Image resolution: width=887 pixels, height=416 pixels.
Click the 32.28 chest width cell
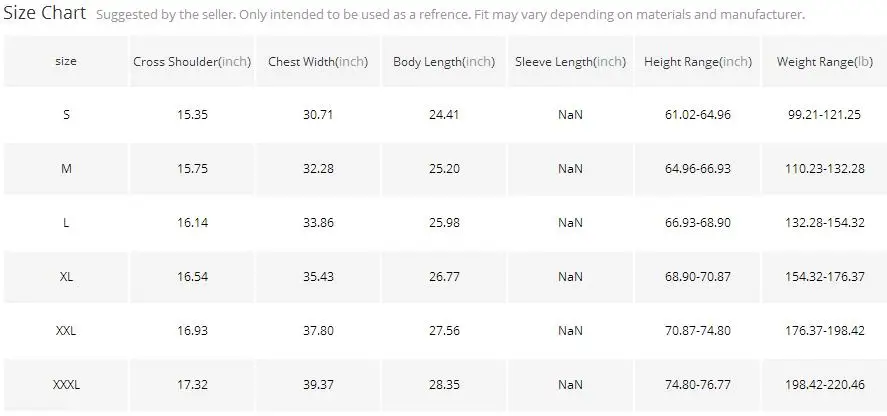(318, 169)
